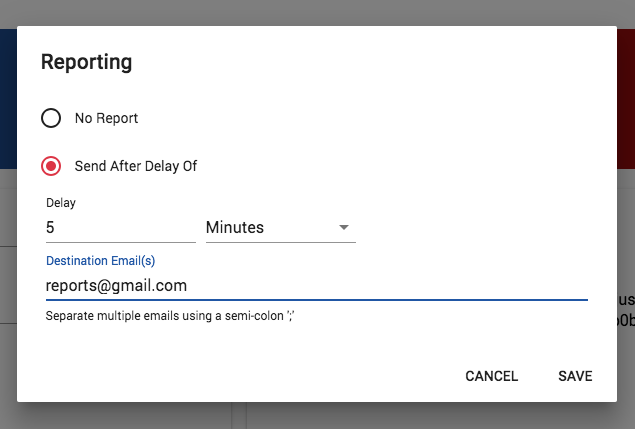Select the No Report radio button
Viewport: 635px width, 429px height.
tap(51, 118)
